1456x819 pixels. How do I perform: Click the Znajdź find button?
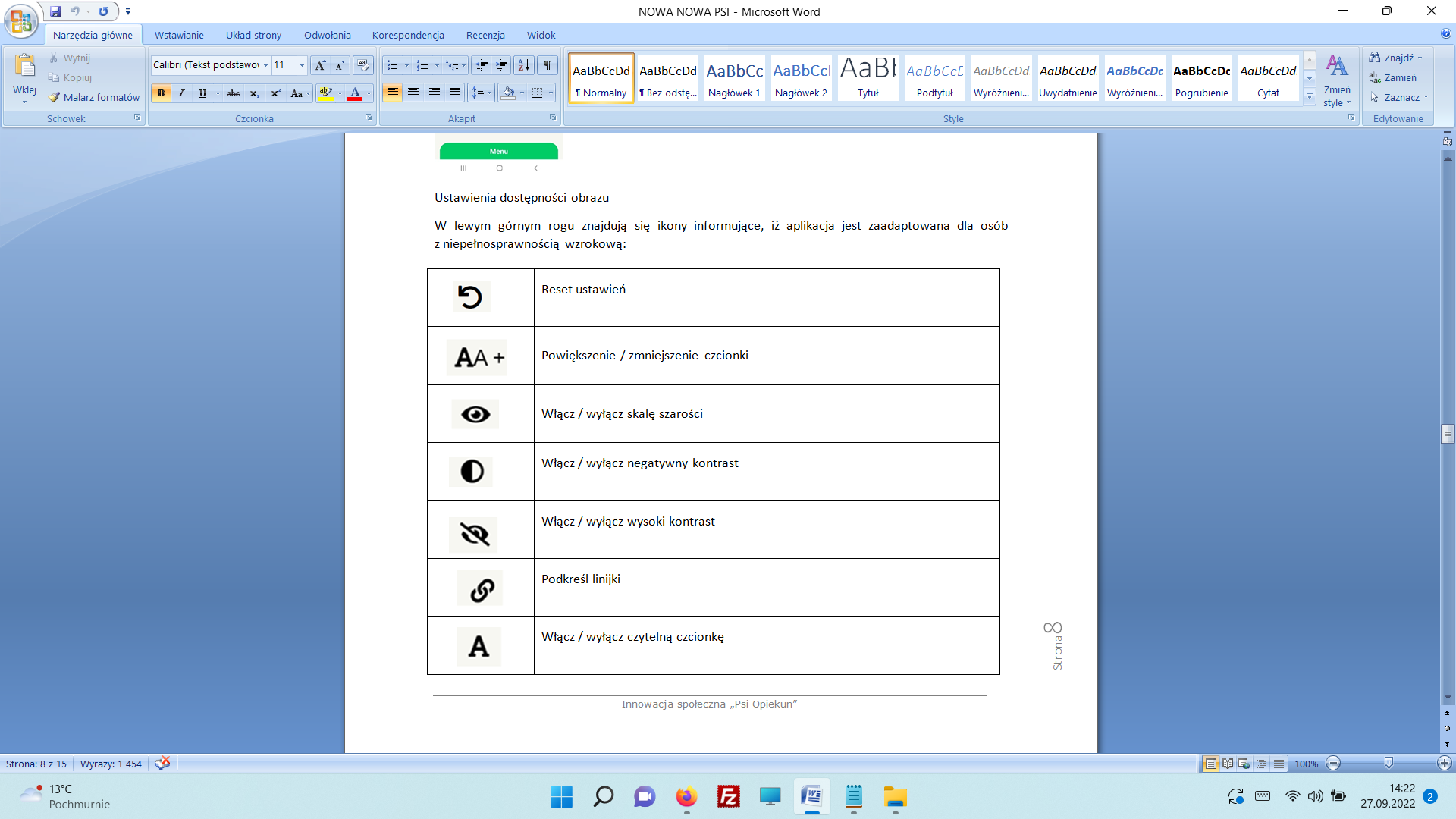pos(1394,58)
